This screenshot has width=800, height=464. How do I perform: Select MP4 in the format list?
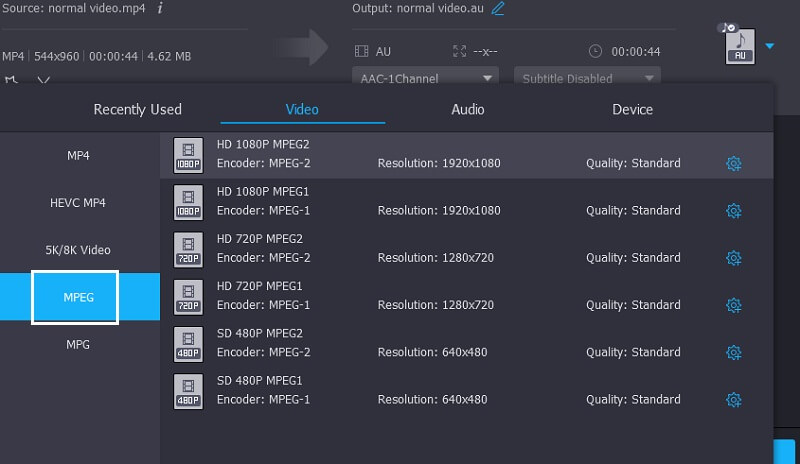click(78, 156)
